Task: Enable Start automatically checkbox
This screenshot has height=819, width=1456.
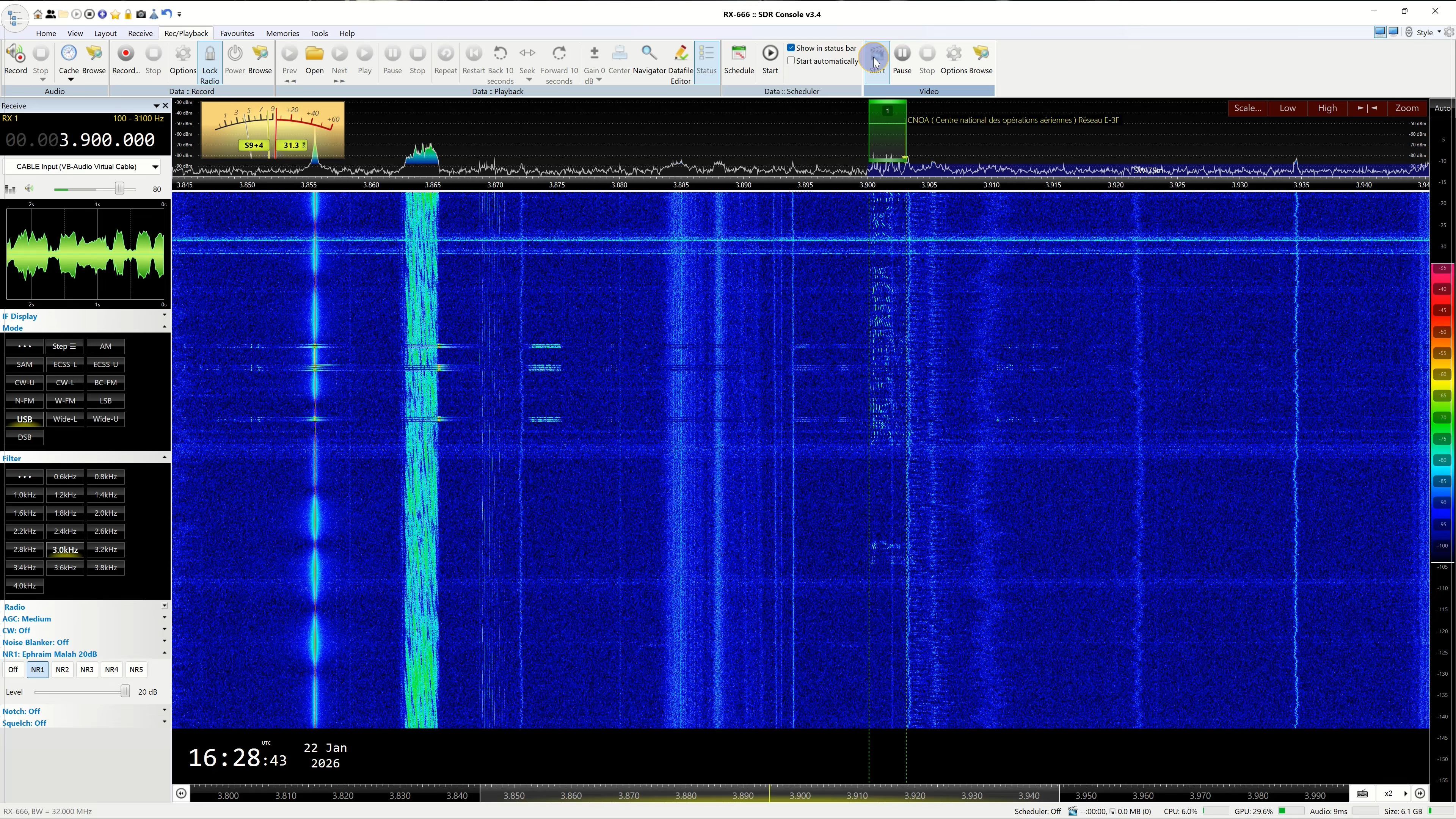Action: pyautogui.click(x=791, y=61)
